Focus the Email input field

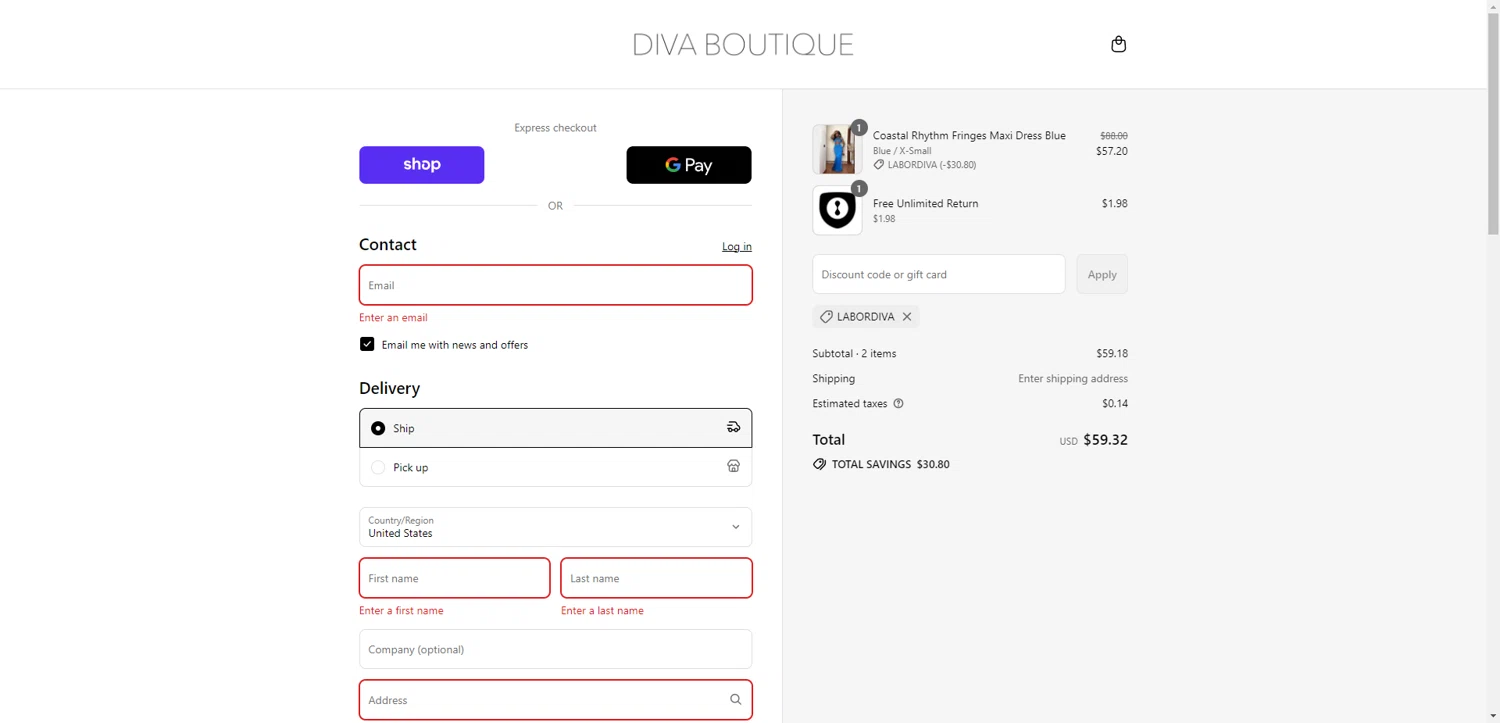pyautogui.click(x=555, y=285)
